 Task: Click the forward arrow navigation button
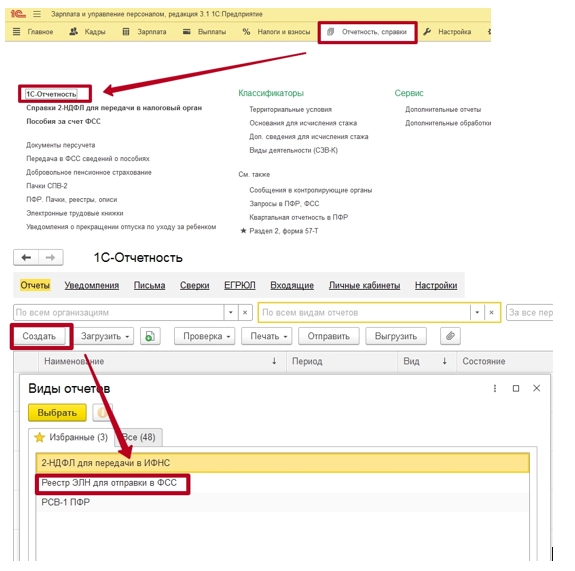[x=51, y=257]
